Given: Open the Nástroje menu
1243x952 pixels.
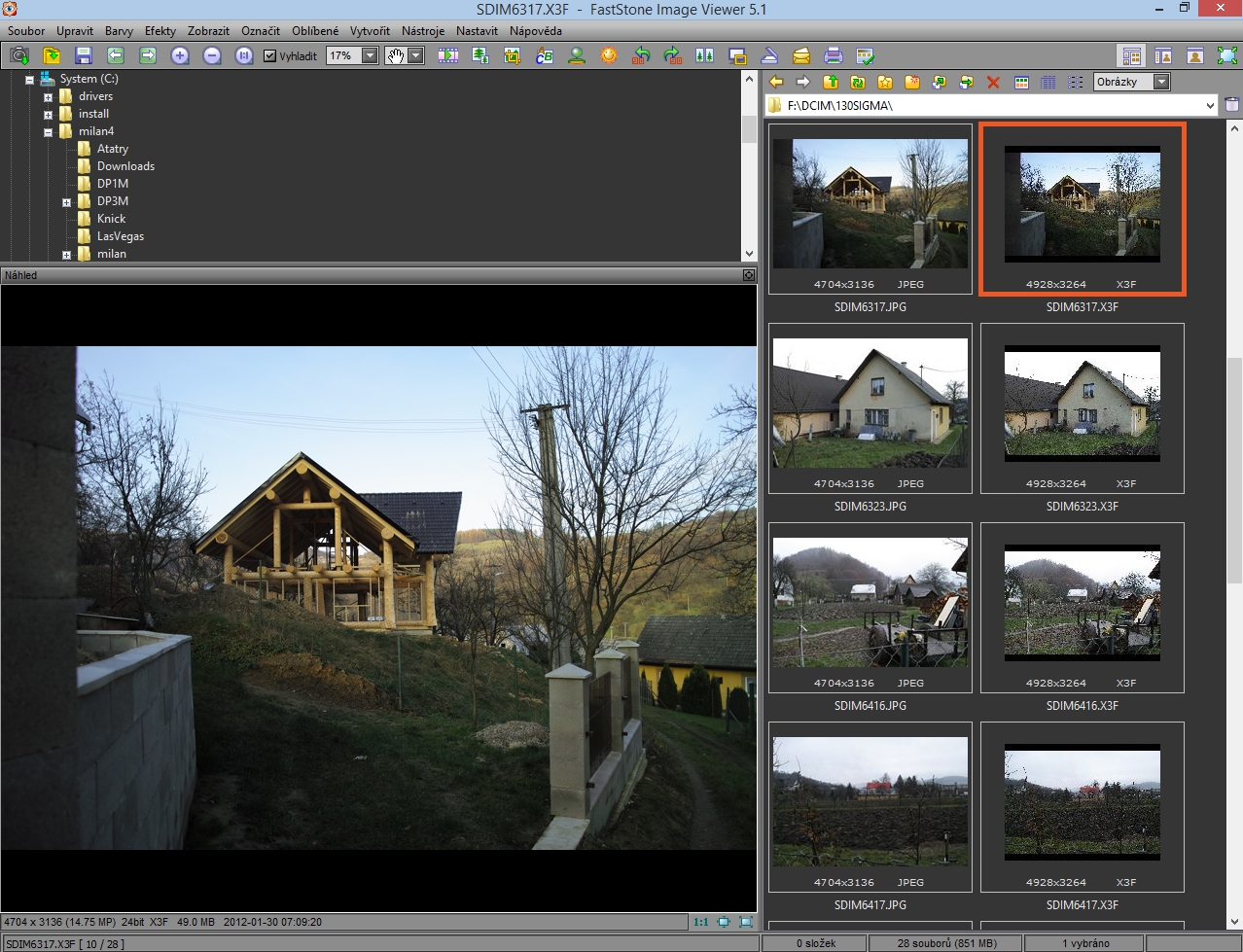Looking at the screenshot, I should point(422,31).
